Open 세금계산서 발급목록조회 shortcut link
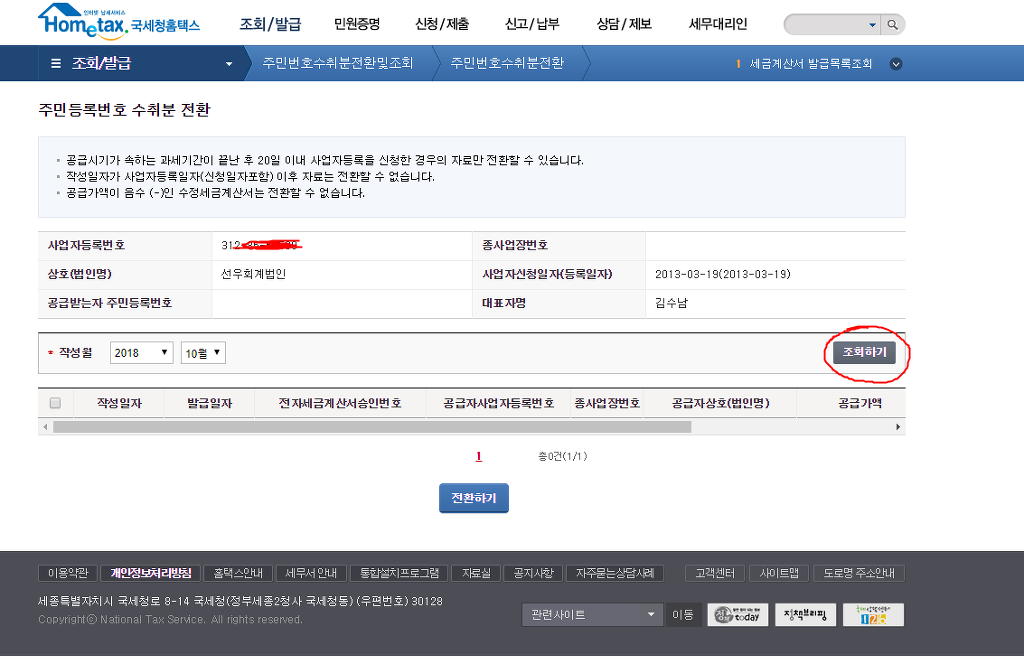The width and height of the screenshot is (1024, 664). 810,64
